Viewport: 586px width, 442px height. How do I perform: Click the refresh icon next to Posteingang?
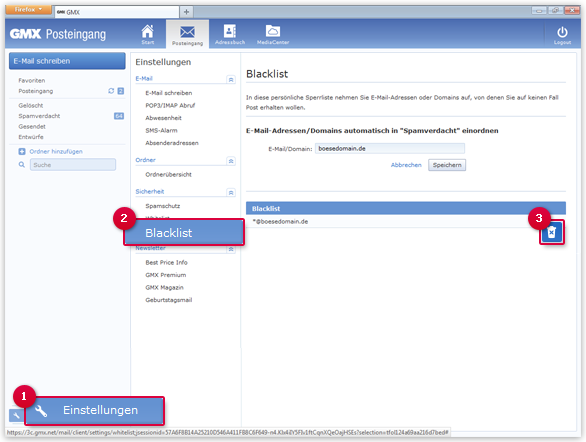(111, 91)
